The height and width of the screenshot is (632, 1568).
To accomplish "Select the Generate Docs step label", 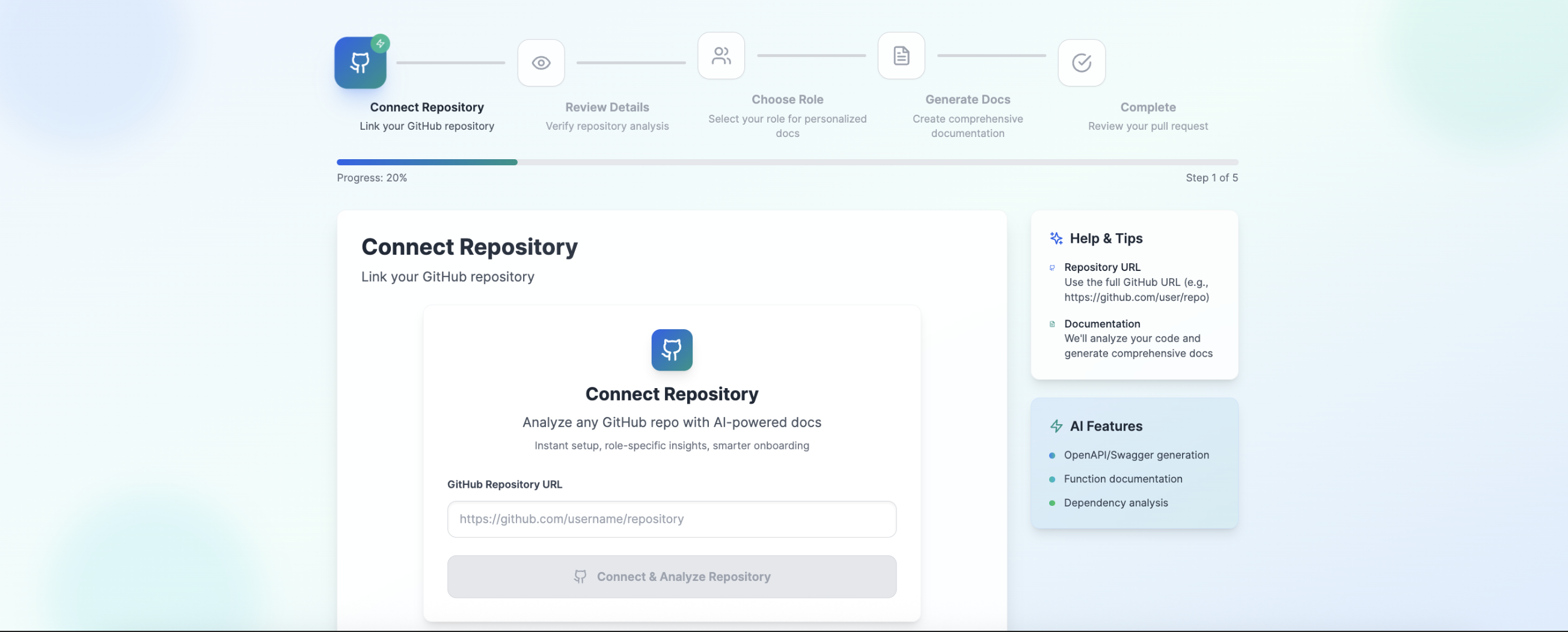I will tap(967, 99).
